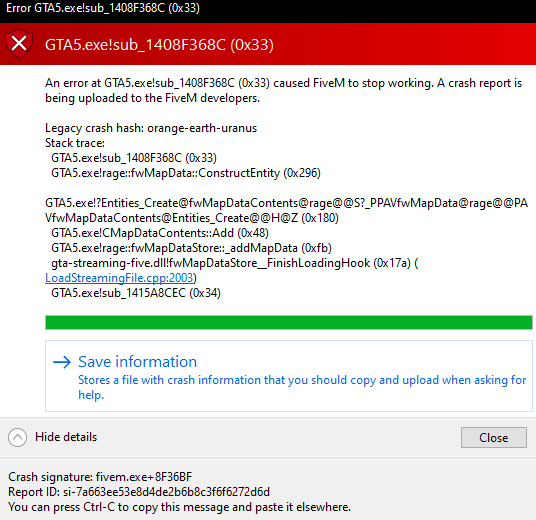Click the Entities_Create@fwMapDataContents stack line
The image size is (536, 520).
pyautogui.click(x=286, y=210)
